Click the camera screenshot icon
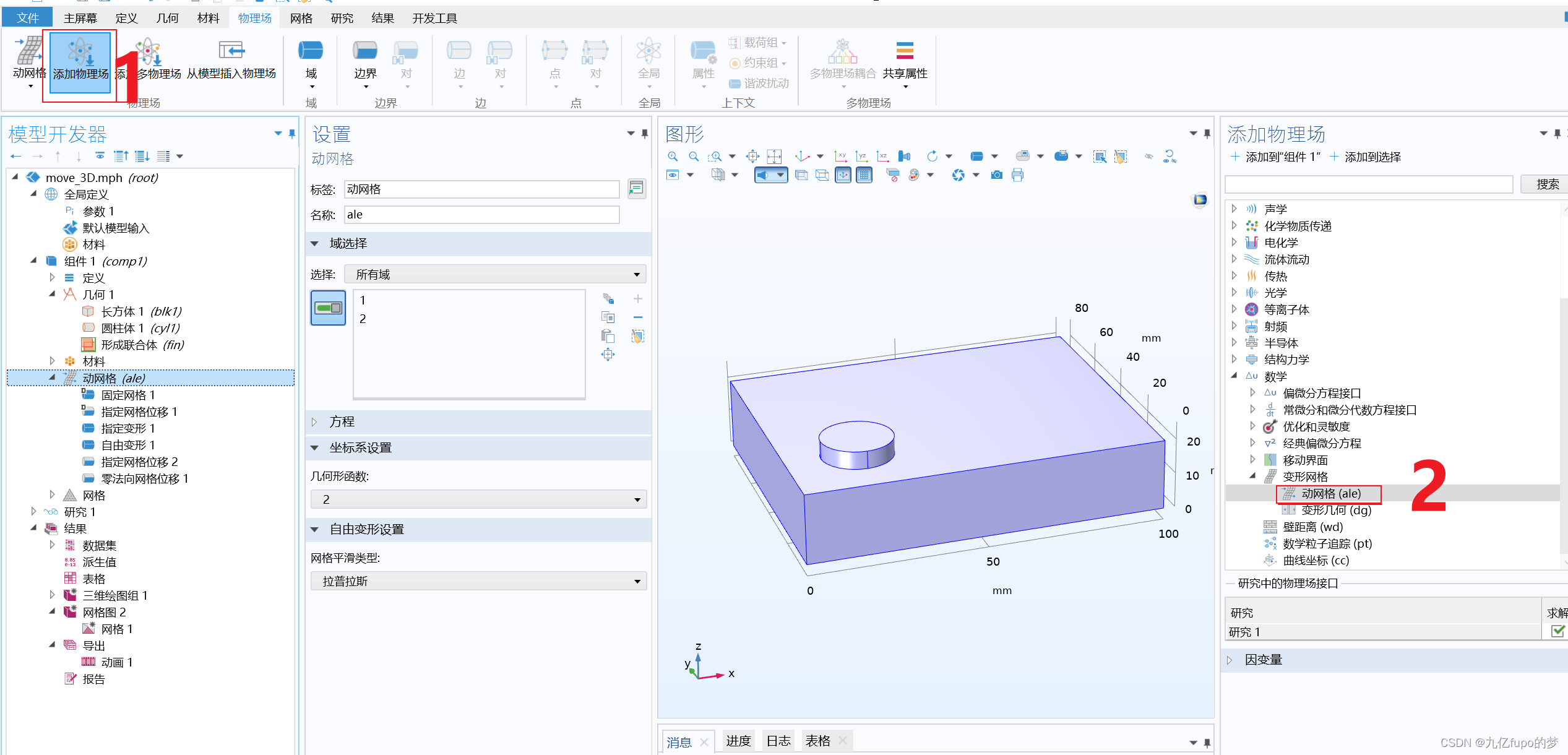This screenshot has width=1568, height=755. [996, 175]
